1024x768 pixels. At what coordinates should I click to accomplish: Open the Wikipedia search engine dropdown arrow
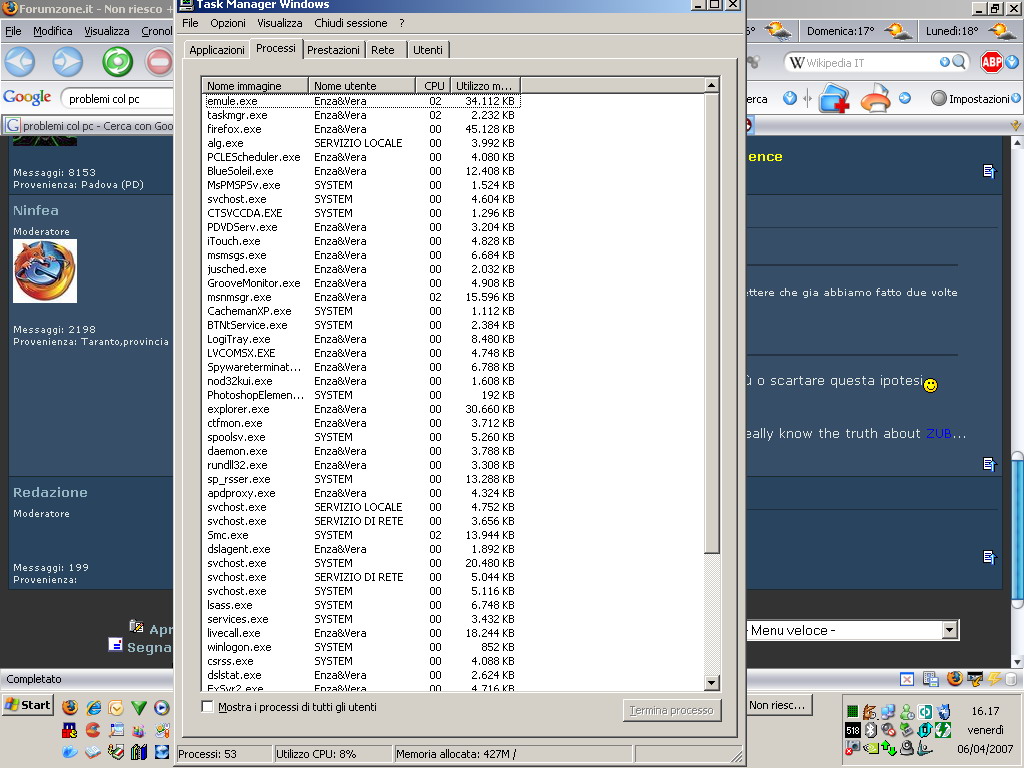click(944, 62)
